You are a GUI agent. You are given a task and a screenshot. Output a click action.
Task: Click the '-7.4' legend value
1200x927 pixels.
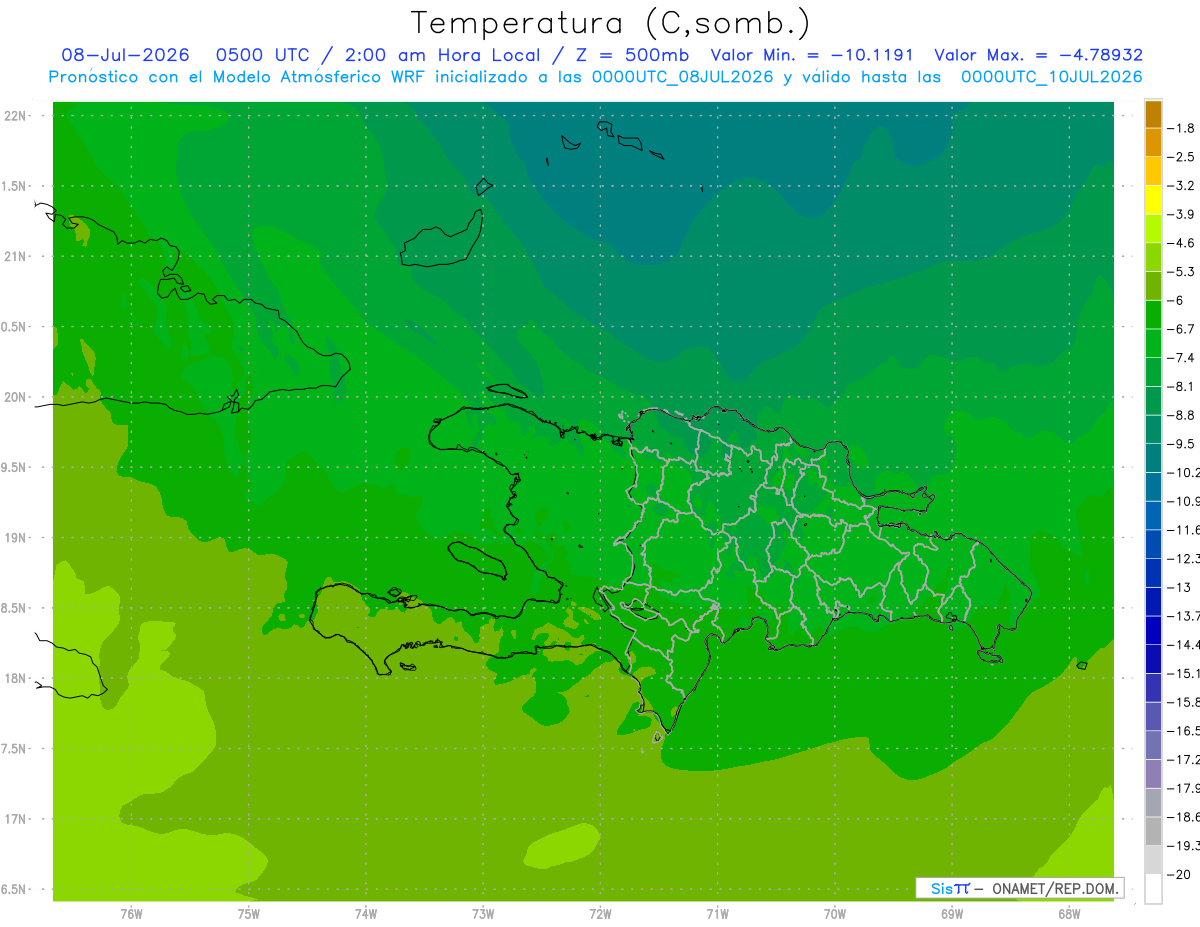(1183, 358)
